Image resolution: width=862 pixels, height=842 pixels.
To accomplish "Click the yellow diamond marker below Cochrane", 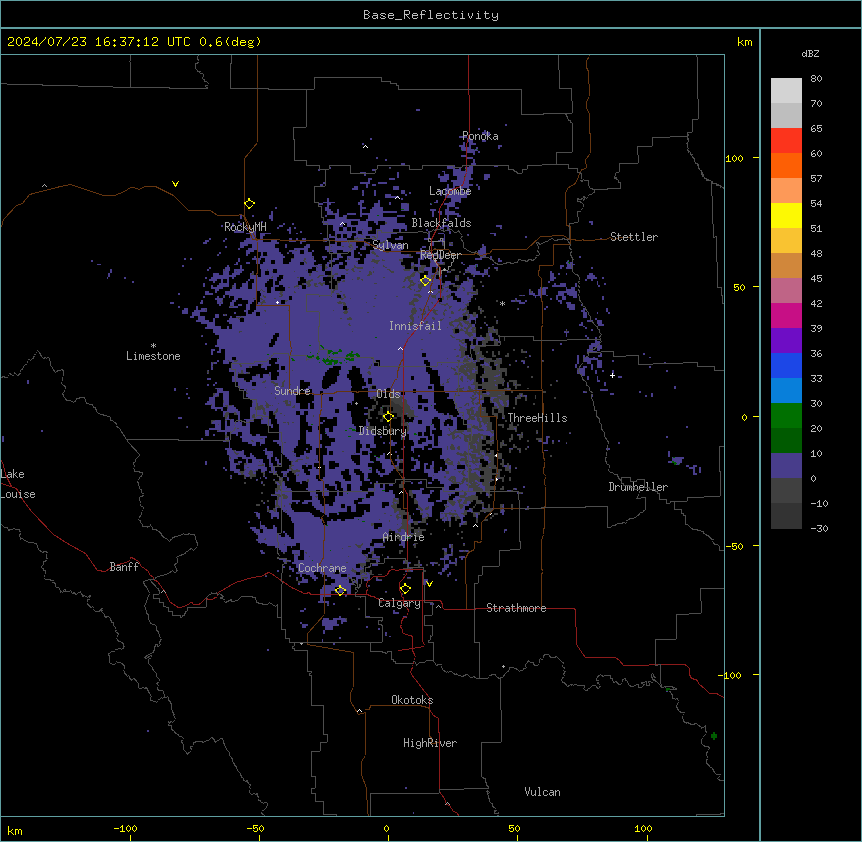I will pyautogui.click(x=340, y=591).
